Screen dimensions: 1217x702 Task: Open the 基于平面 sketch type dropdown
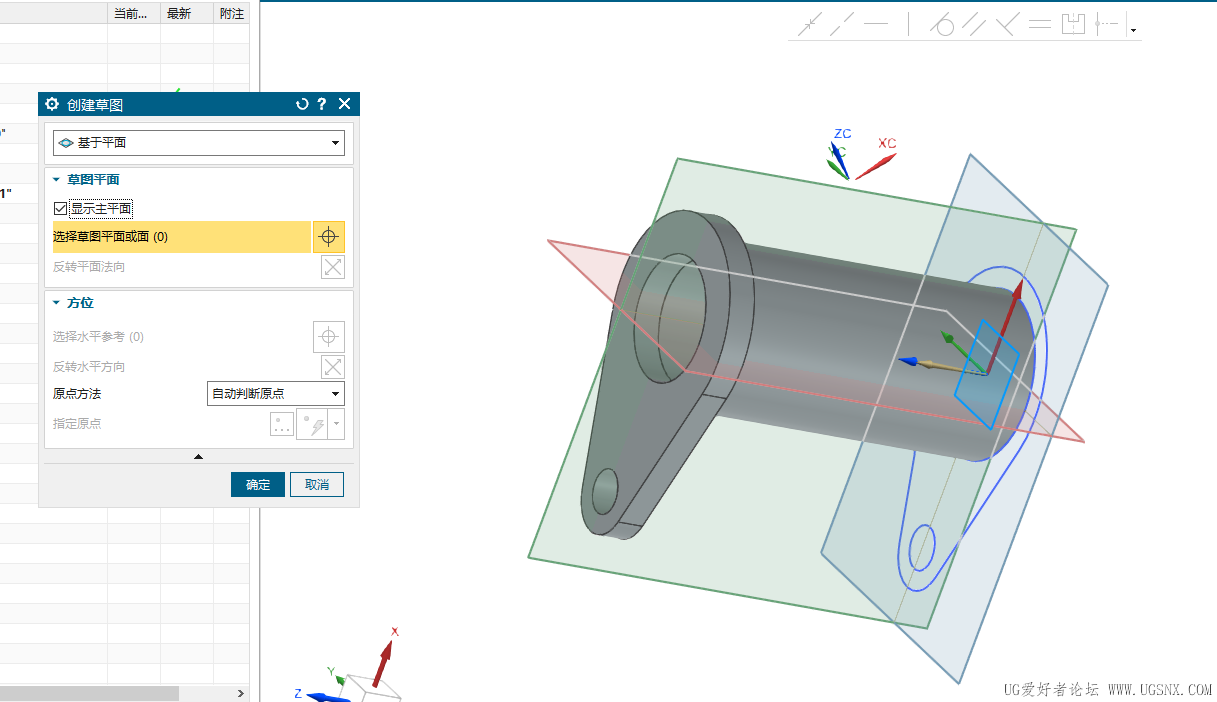tap(199, 143)
